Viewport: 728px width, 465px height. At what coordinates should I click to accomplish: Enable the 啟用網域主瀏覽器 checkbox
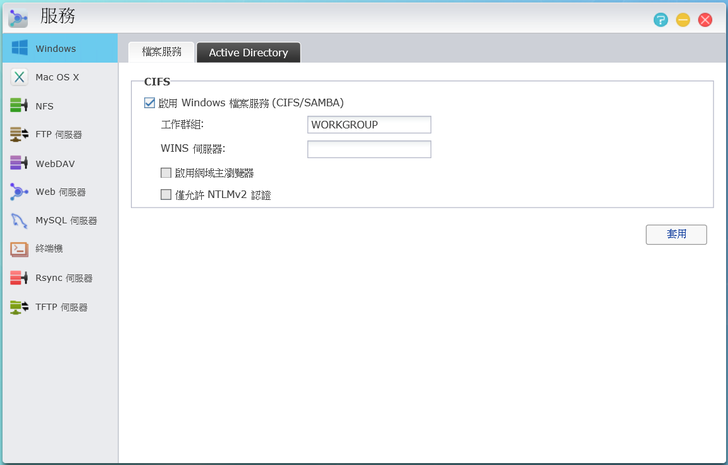[x=166, y=173]
